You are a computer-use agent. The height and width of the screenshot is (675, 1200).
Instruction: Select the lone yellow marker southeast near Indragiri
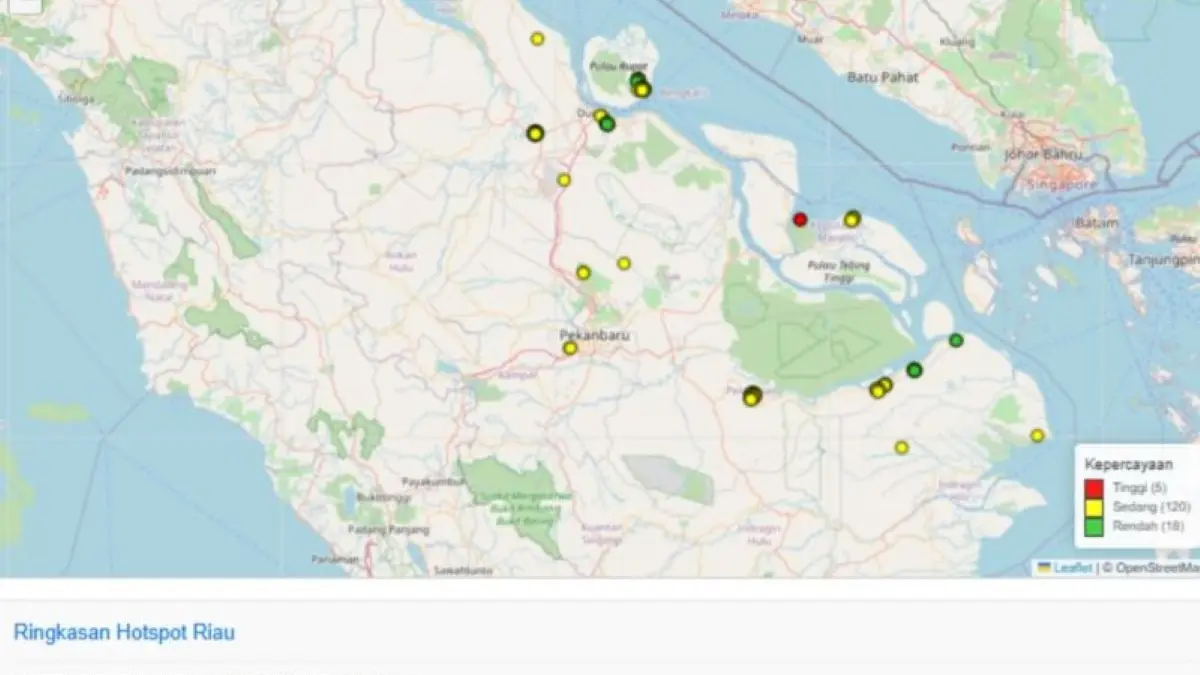901,447
